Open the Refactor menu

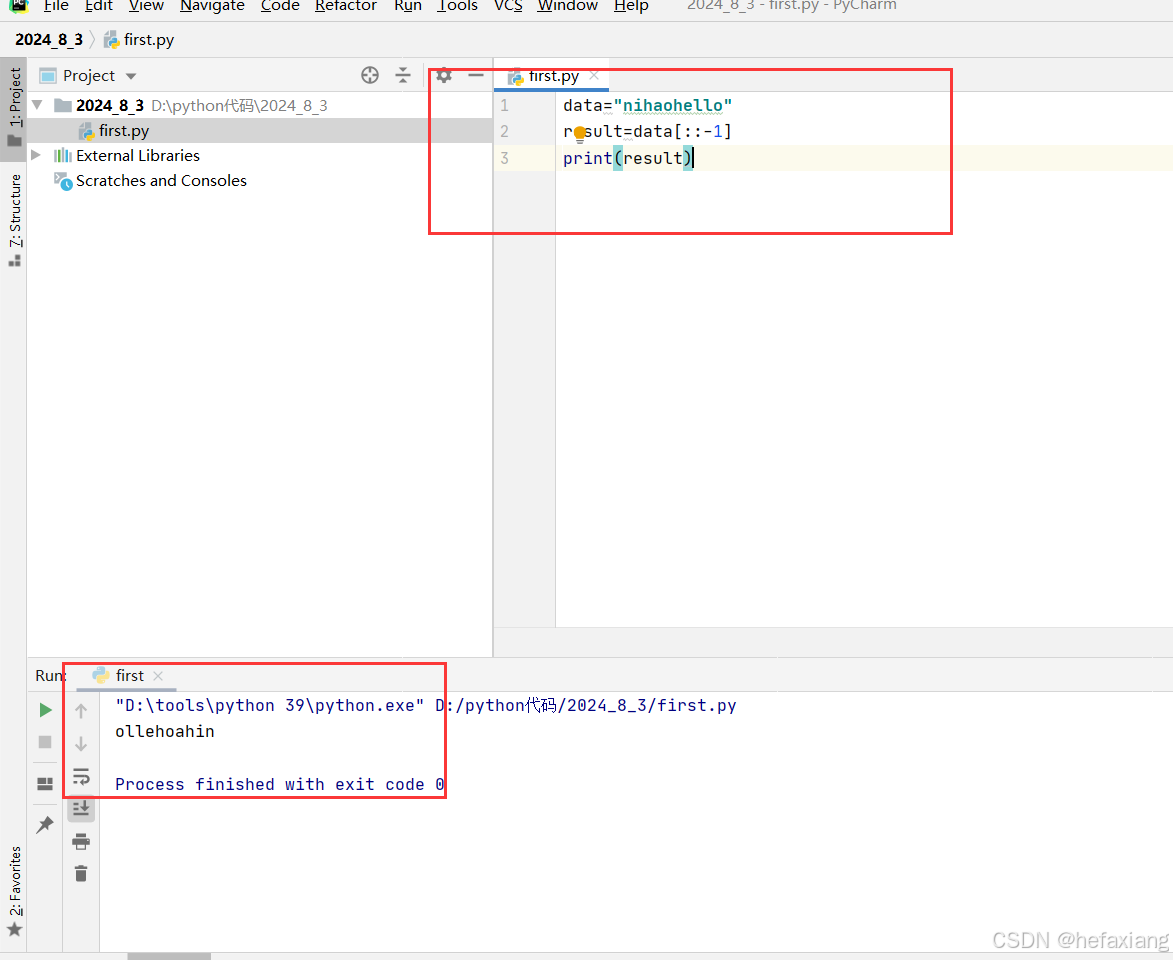click(345, 6)
